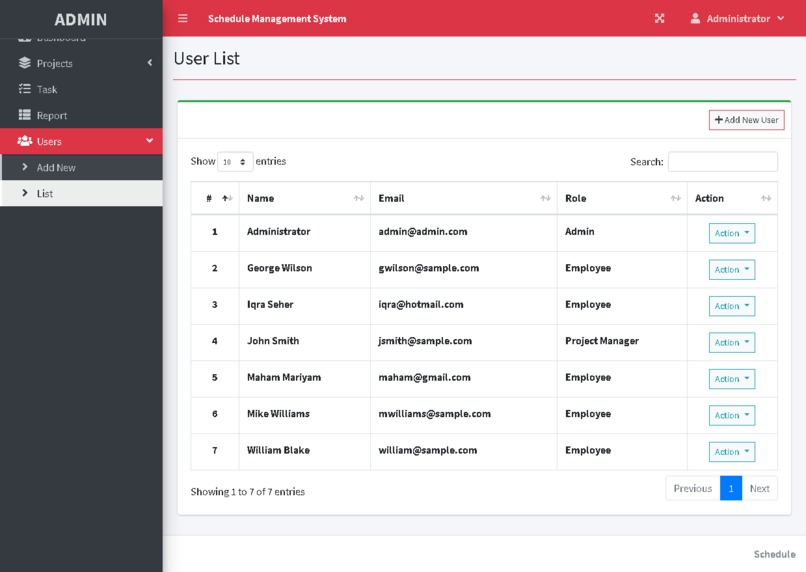Screen dimensions: 806x572
Task: Focus the Search input field
Action: click(x=722, y=161)
